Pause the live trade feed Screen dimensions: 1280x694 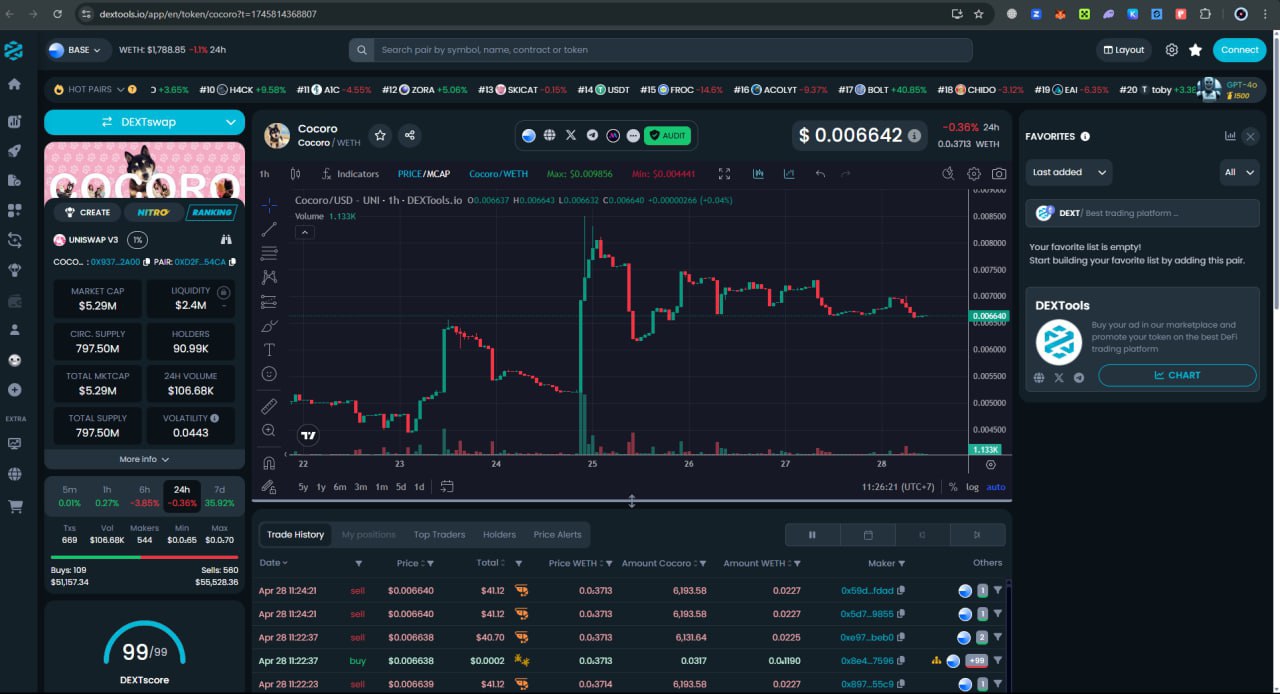click(x=812, y=535)
